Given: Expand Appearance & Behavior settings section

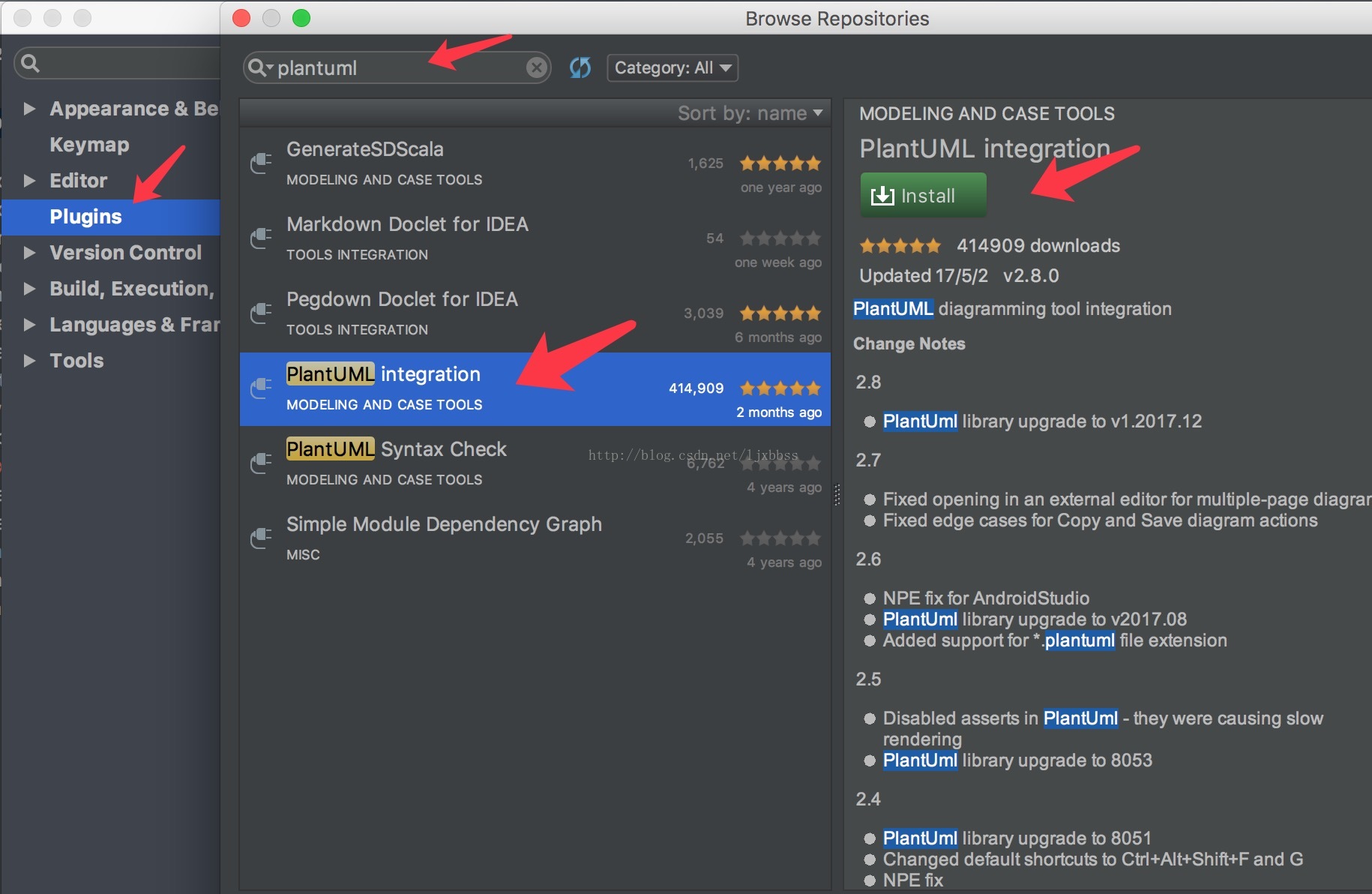Looking at the screenshot, I should 29,109.
